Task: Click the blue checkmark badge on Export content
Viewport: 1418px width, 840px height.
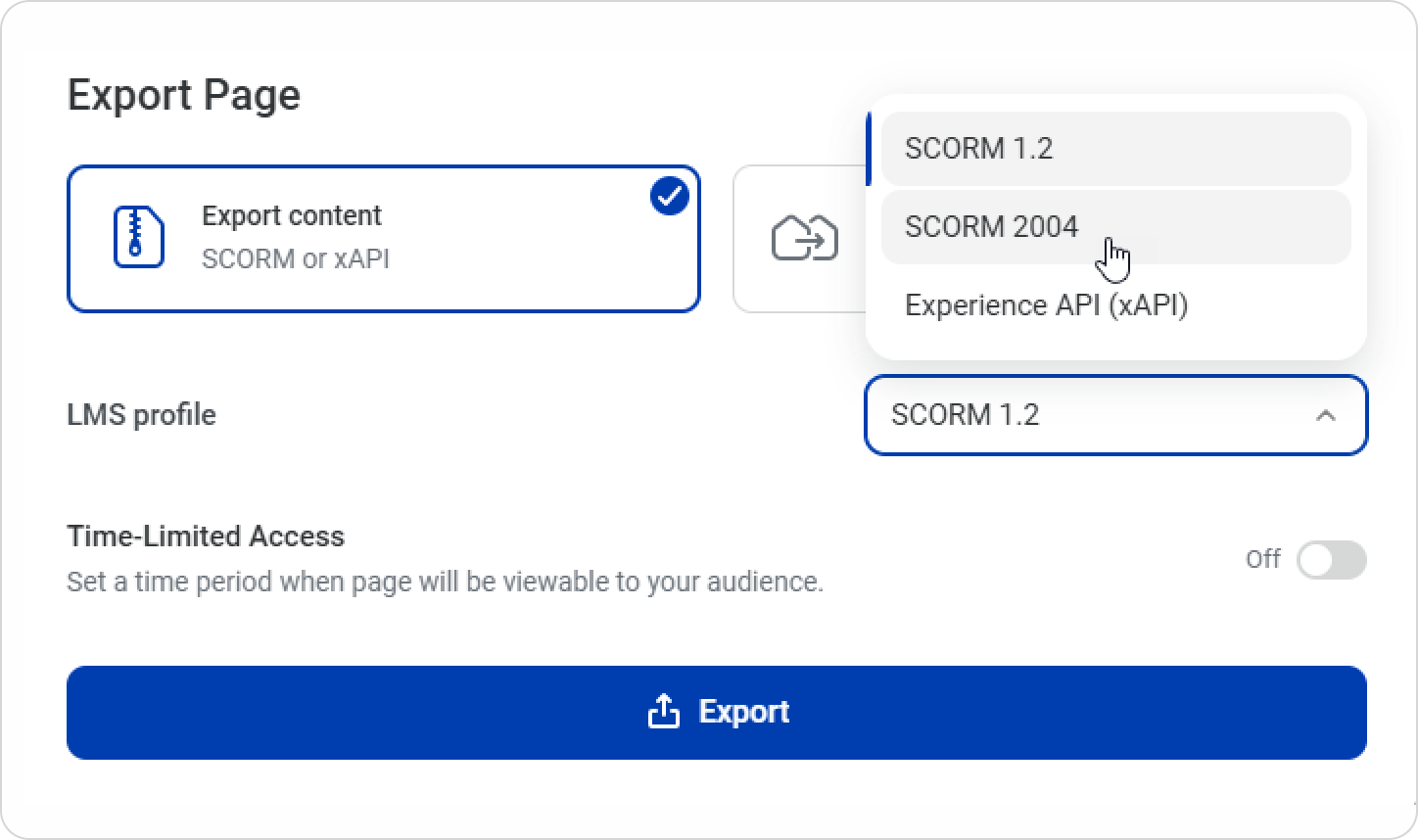Action: point(670,197)
